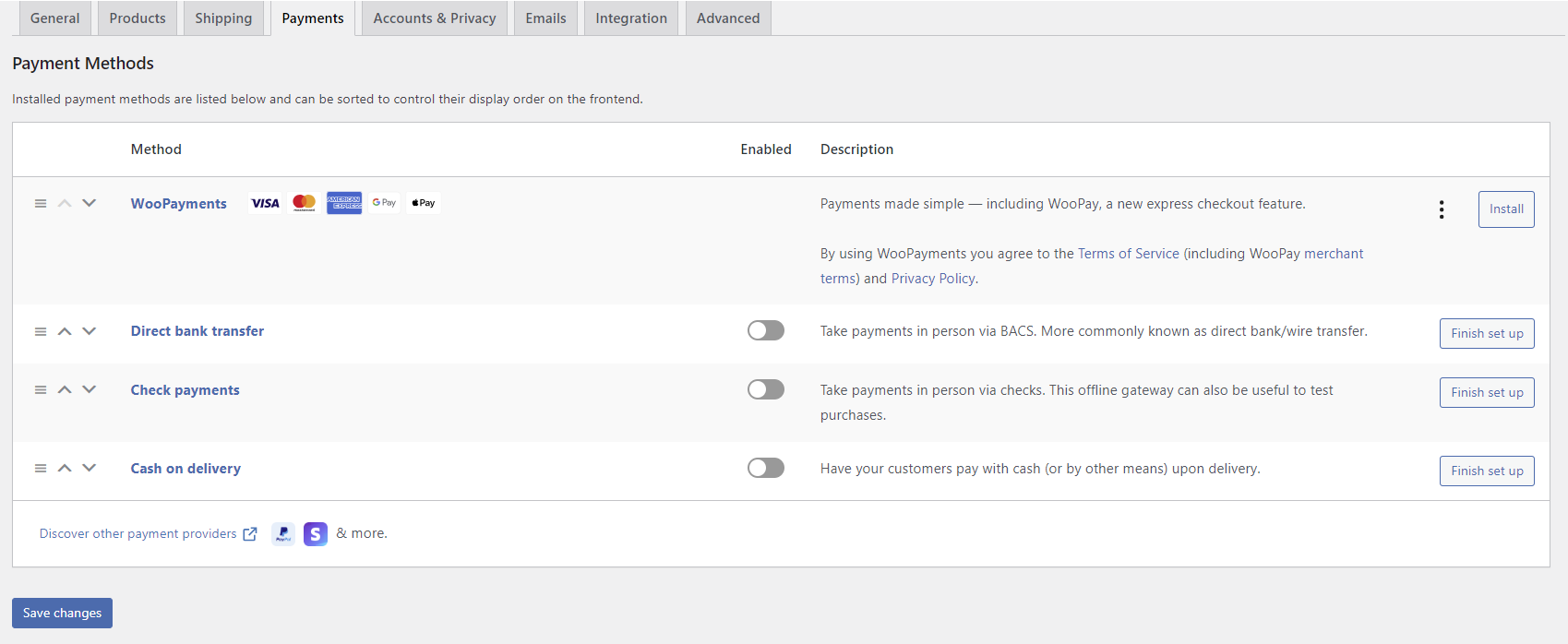1568x644 pixels.
Task: Click the drag handle for Cash on delivery
Action: 41,469
